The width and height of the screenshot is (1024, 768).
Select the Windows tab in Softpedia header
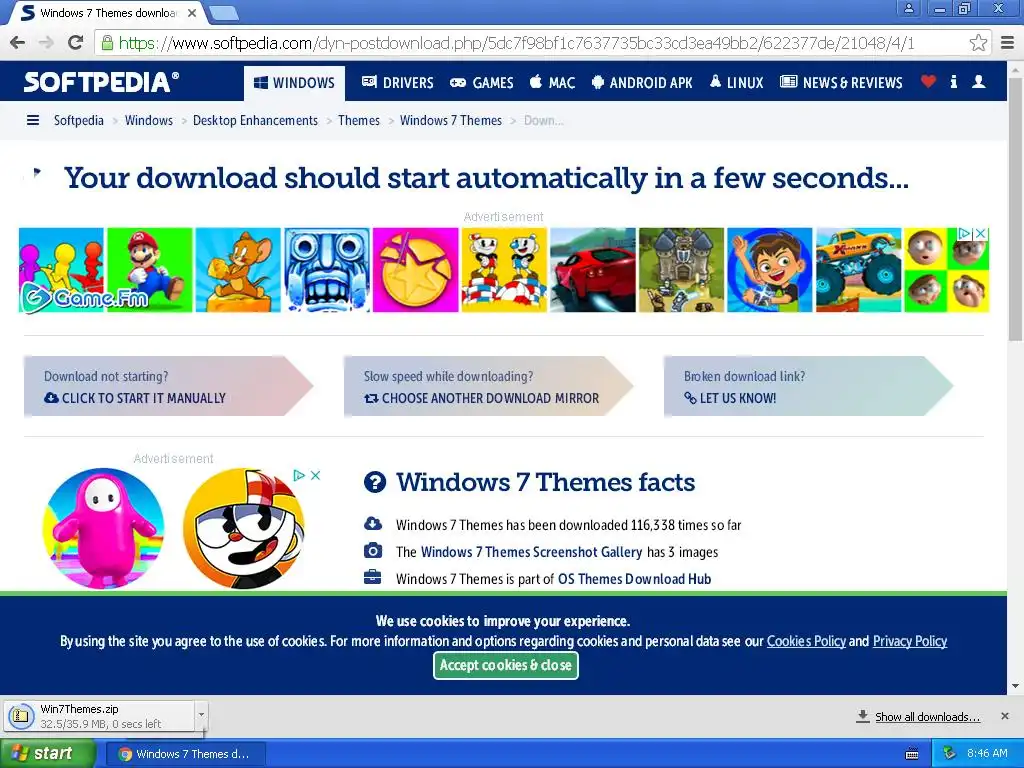click(295, 83)
